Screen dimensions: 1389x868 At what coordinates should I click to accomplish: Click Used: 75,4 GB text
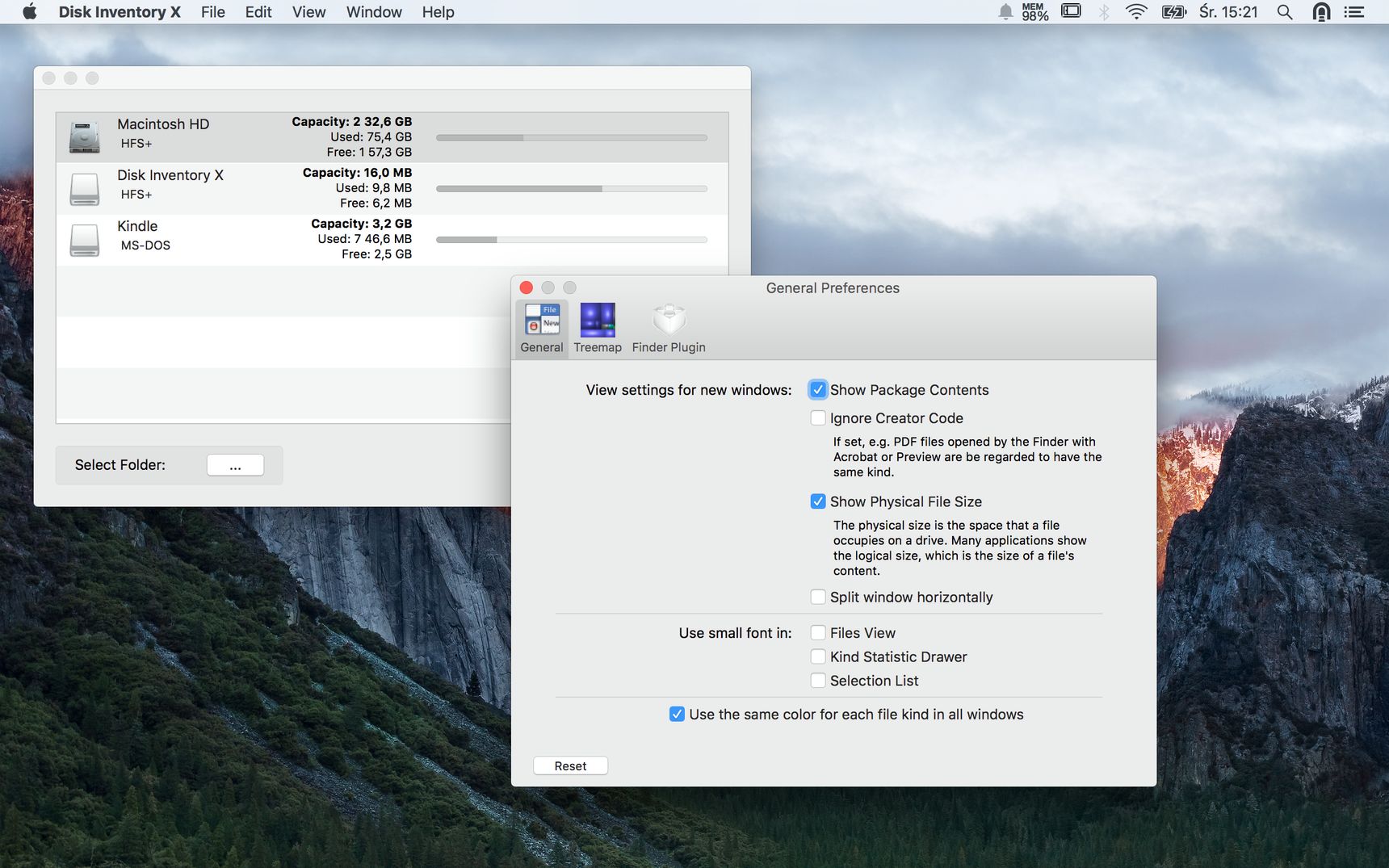pyautogui.click(x=371, y=136)
